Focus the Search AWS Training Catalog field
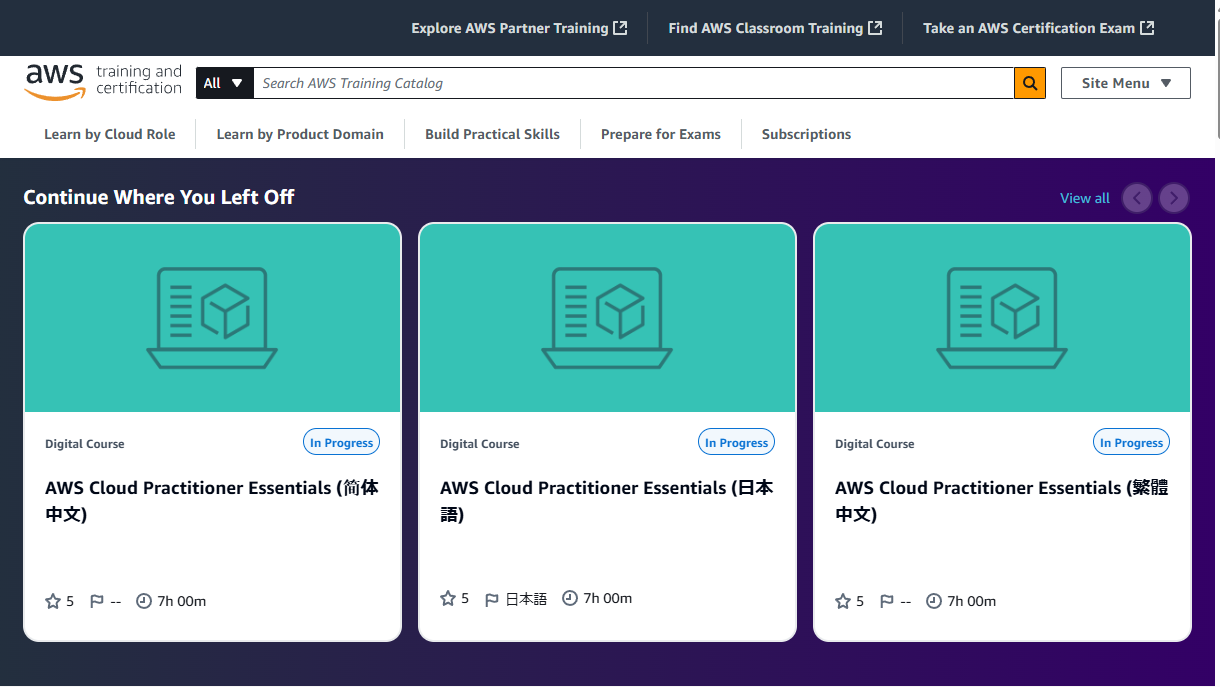1220x687 pixels. pyautogui.click(x=634, y=83)
